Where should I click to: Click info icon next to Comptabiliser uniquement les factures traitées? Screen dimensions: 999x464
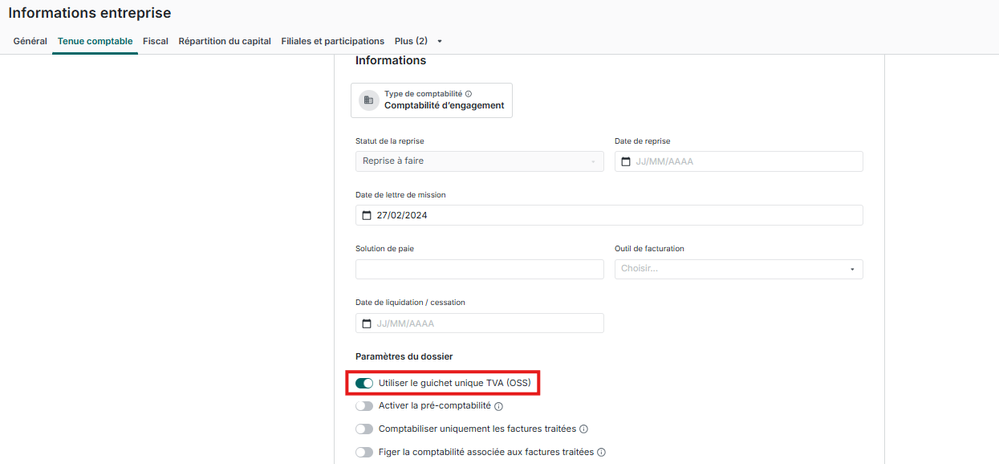584,430
